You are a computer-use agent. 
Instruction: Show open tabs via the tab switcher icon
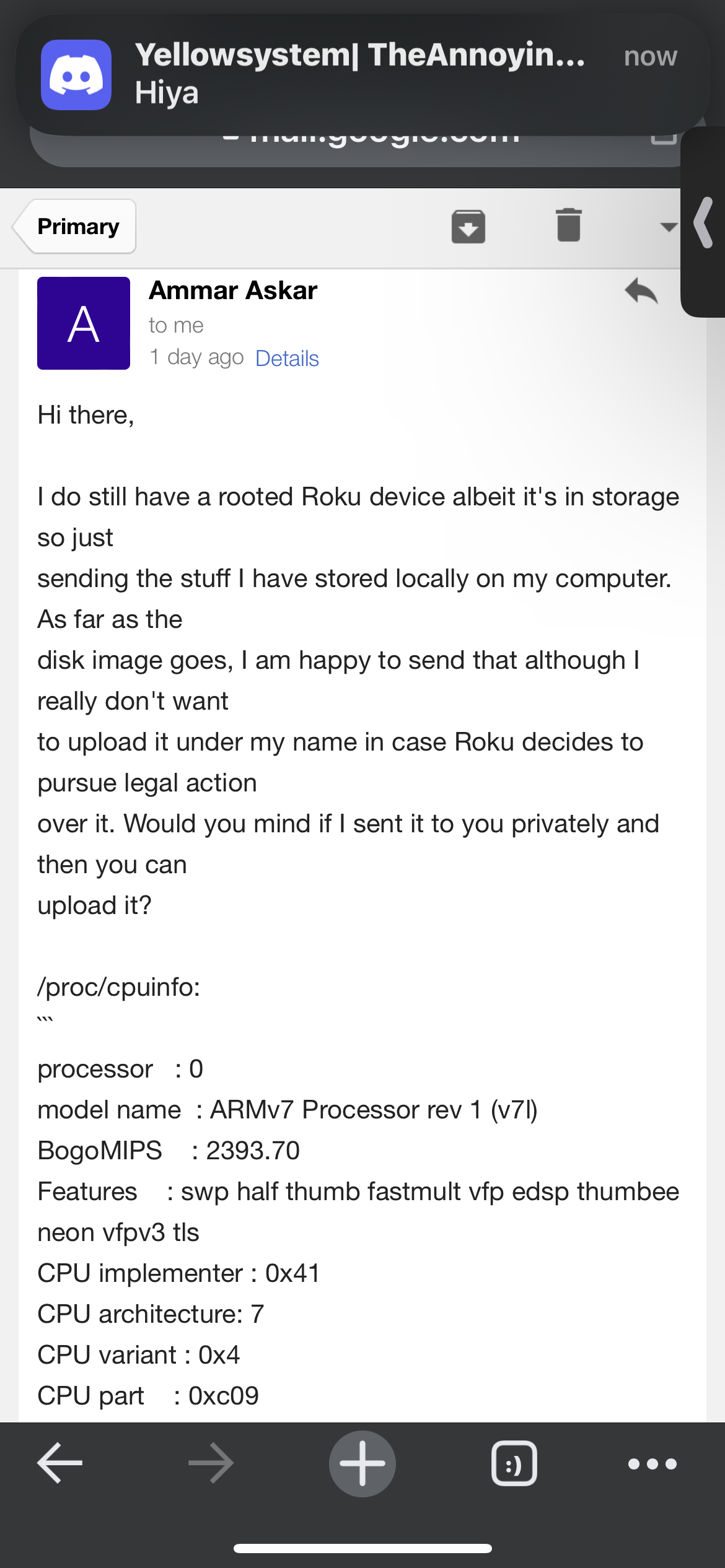pyautogui.click(x=514, y=1463)
